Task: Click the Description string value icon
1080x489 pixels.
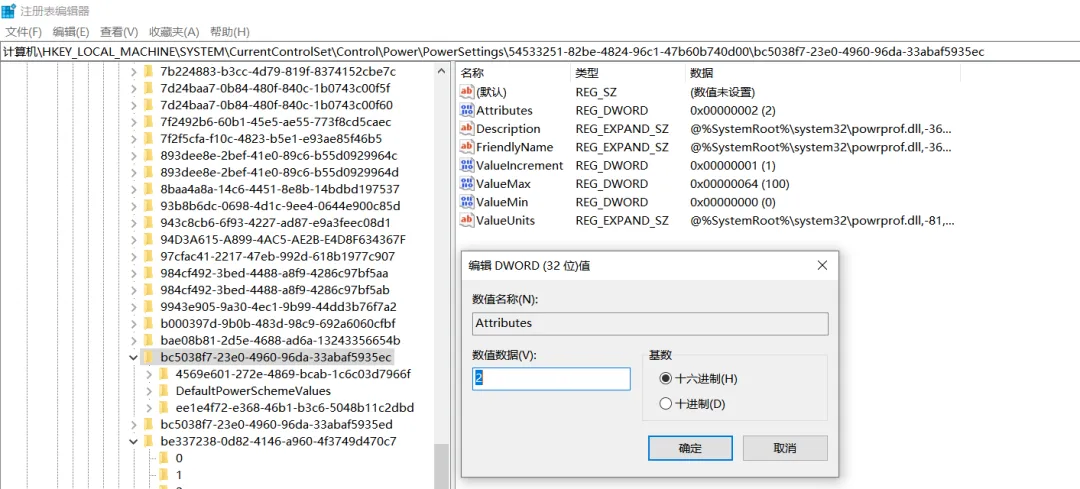Action: click(x=467, y=129)
